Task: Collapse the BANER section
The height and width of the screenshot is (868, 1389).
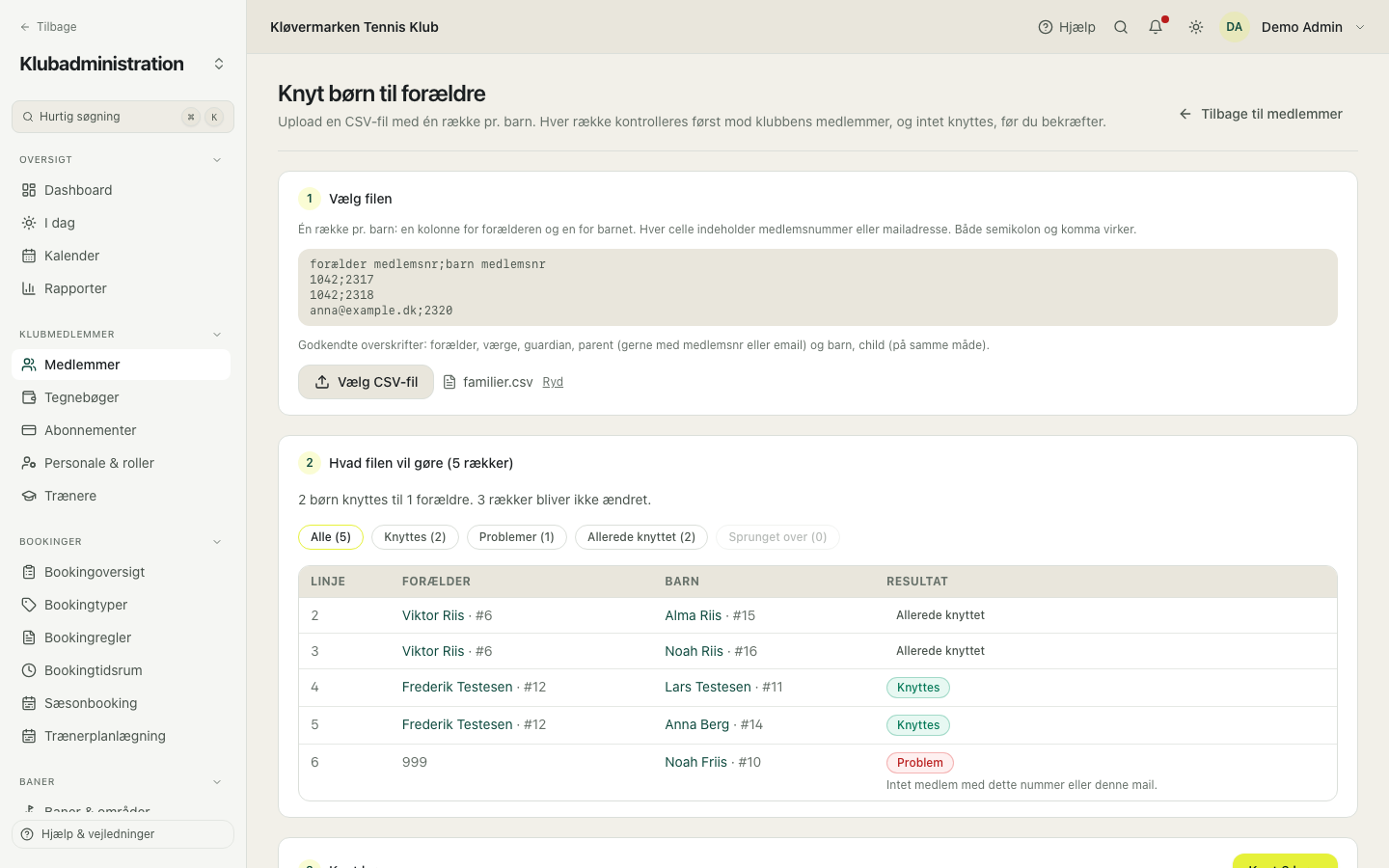Action: pos(217,782)
